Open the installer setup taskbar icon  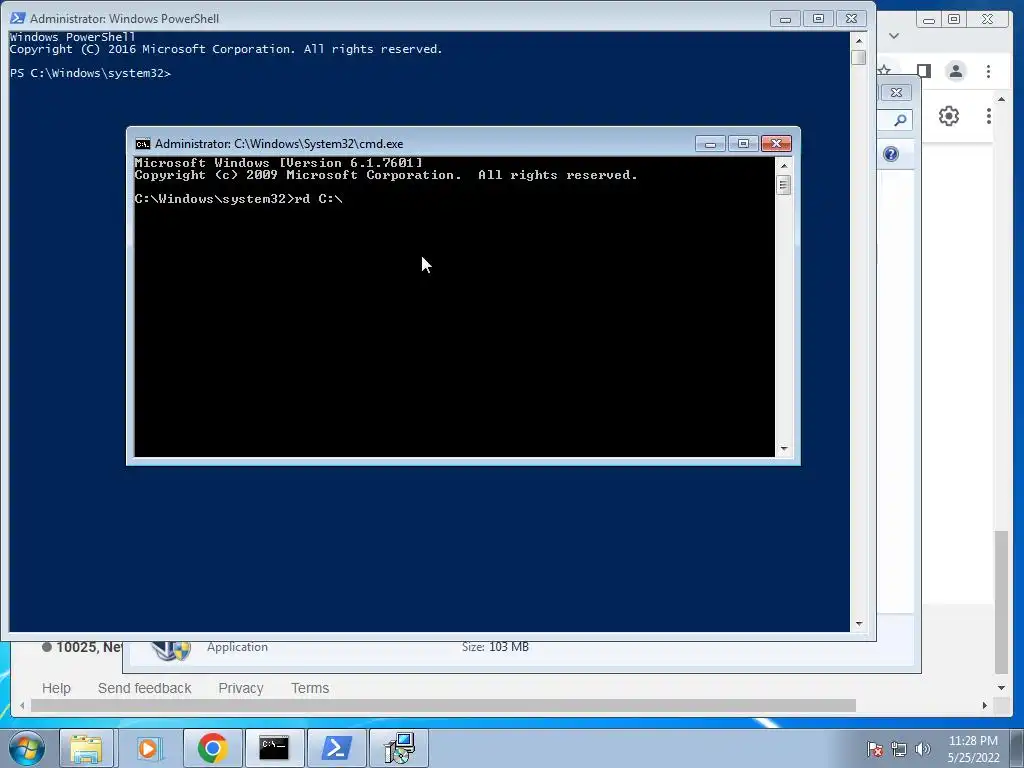click(x=398, y=748)
